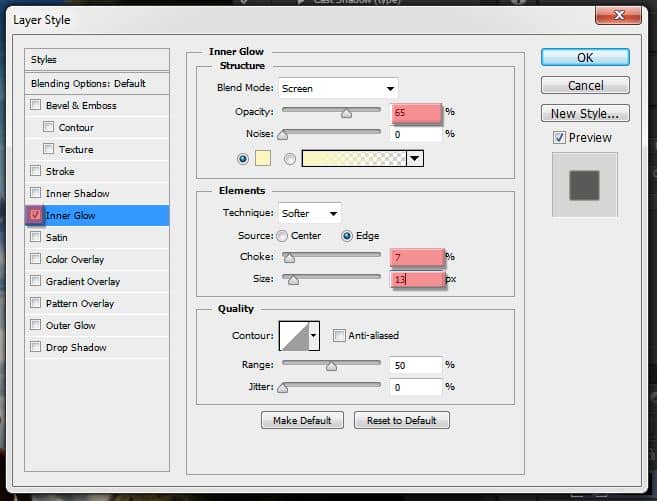The height and width of the screenshot is (501, 657).
Task: Select the Outer Glow settings label
Action: pos(70,325)
